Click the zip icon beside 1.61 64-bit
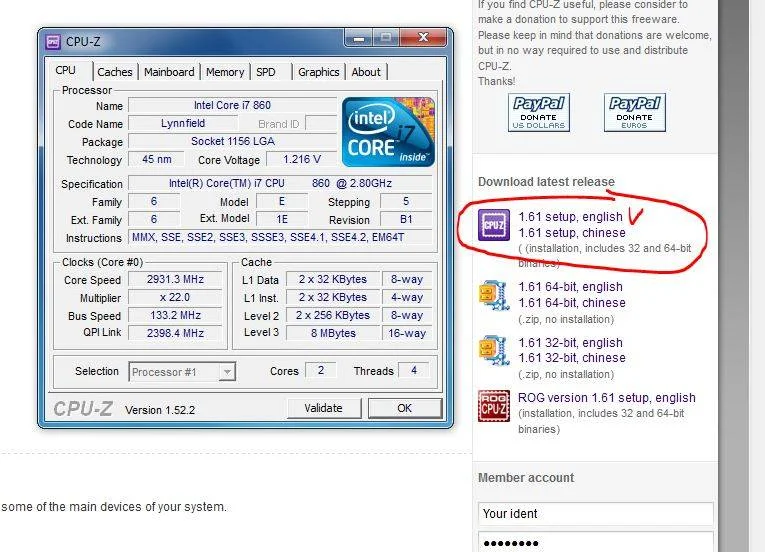This screenshot has width=765, height=552. click(494, 295)
